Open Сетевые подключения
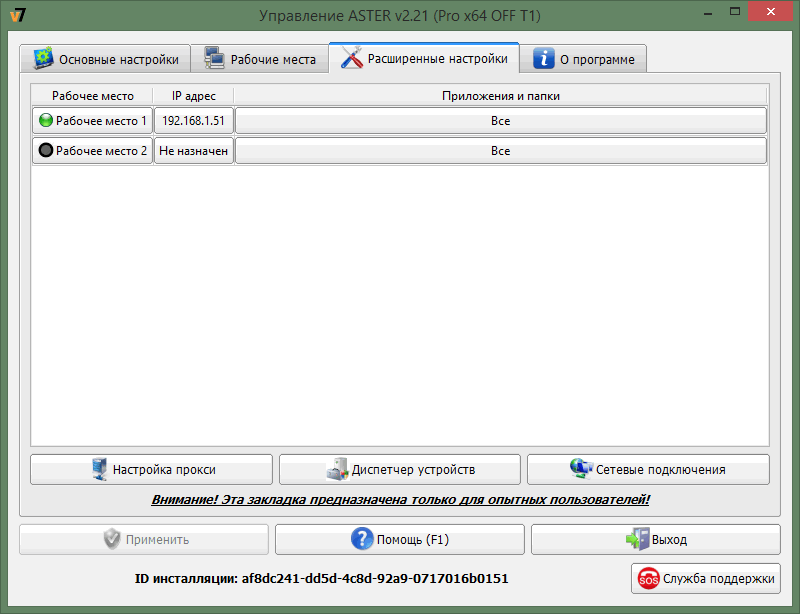Screen dimensions: 800x614 pyautogui.click(x=648, y=470)
